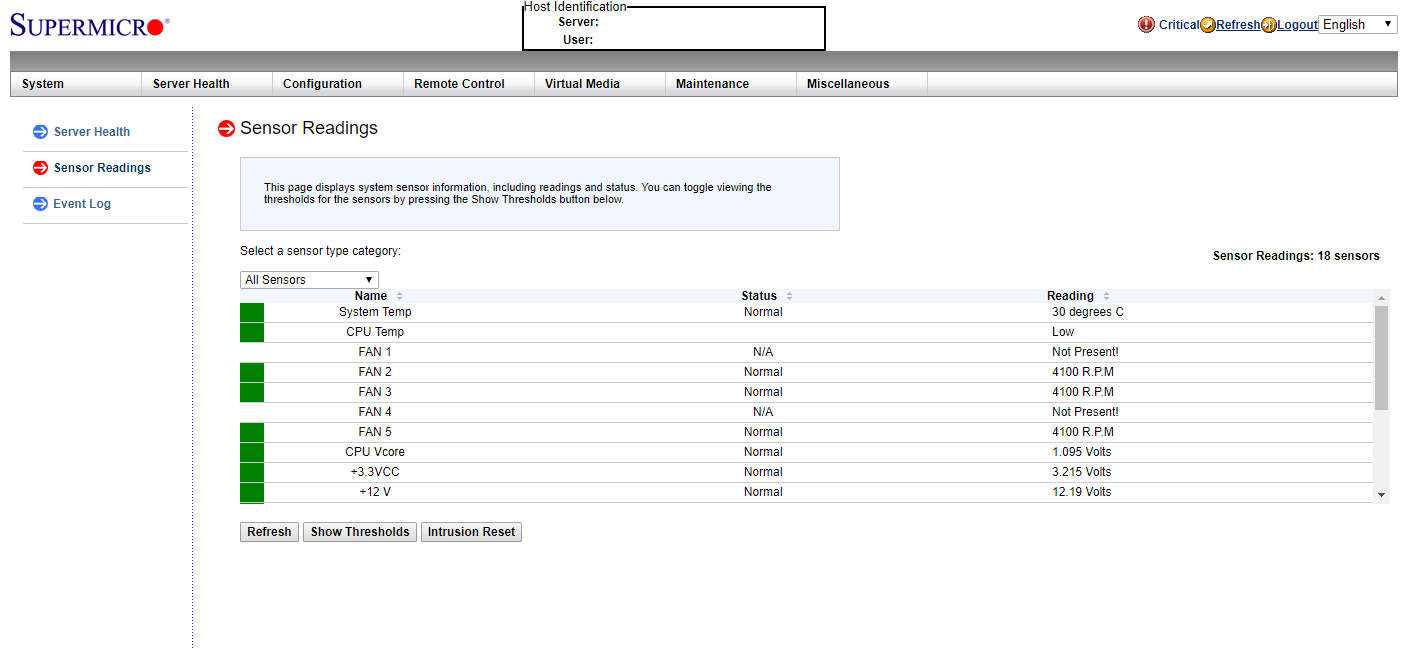This screenshot has height=649, width=1411.
Task: Open the All Sensors category dropdown
Action: point(308,279)
